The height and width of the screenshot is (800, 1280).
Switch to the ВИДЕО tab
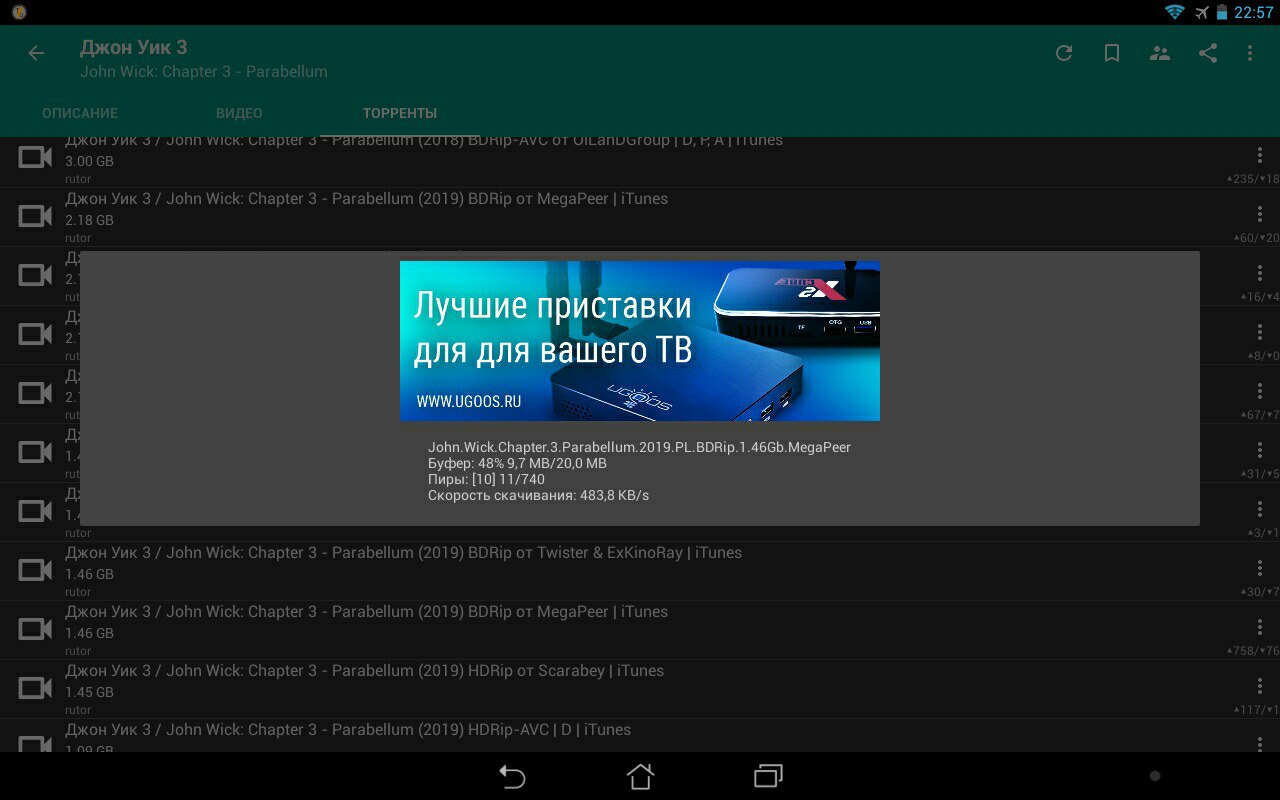click(239, 113)
